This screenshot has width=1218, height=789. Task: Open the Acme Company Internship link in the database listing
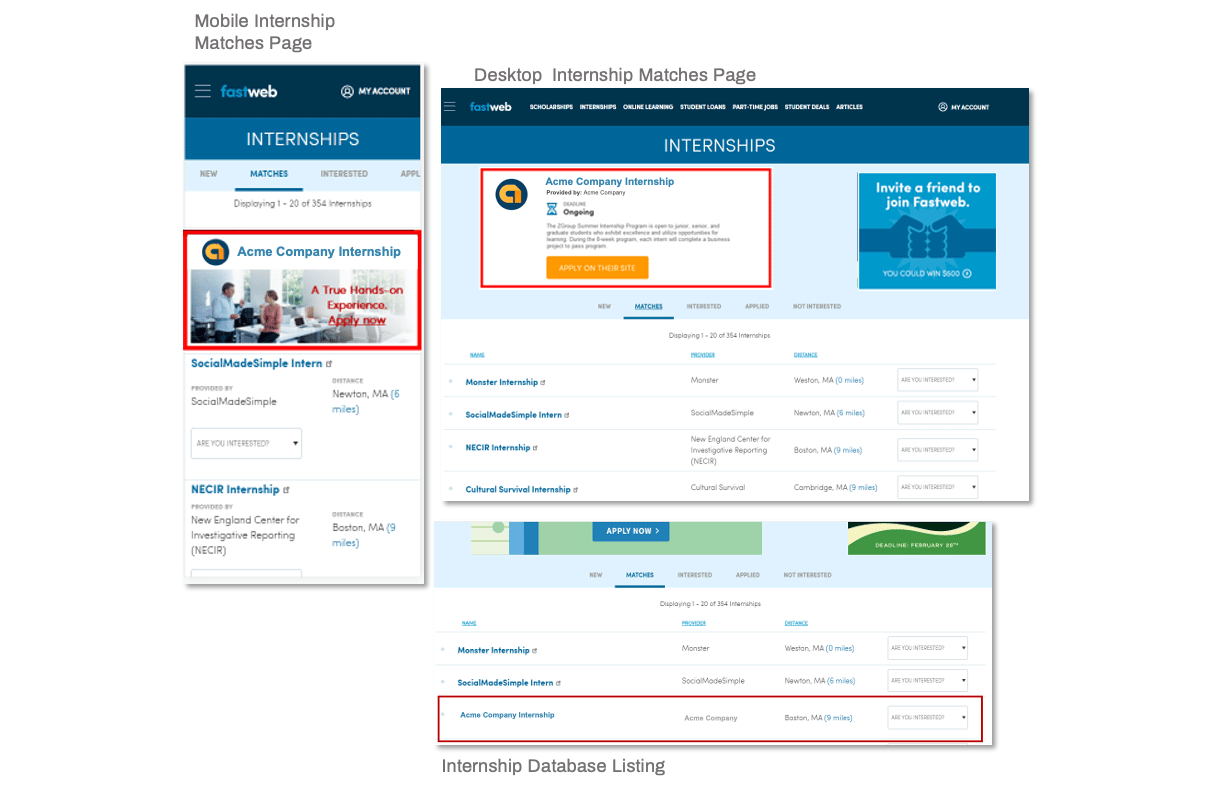507,715
